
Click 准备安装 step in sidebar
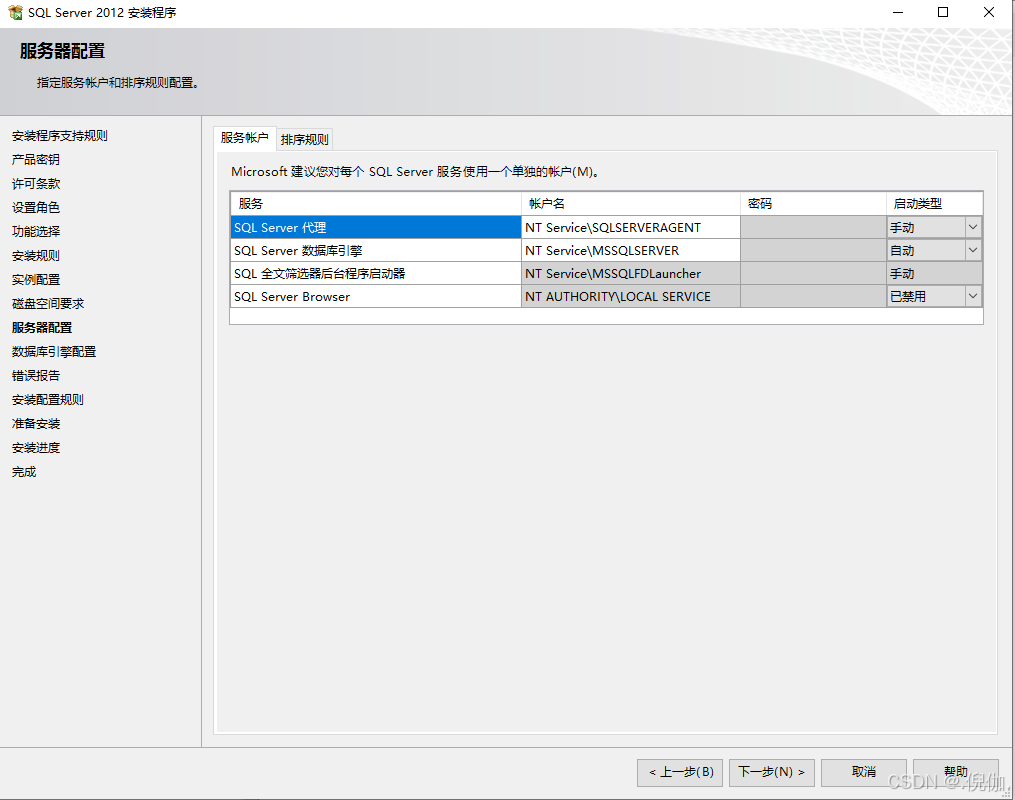coord(36,424)
